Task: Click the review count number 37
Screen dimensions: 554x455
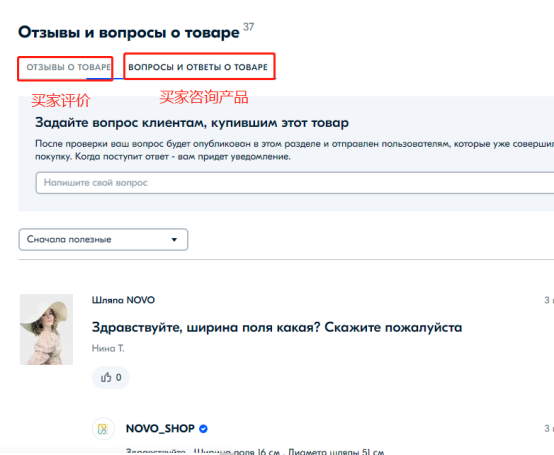Action: (x=248, y=27)
